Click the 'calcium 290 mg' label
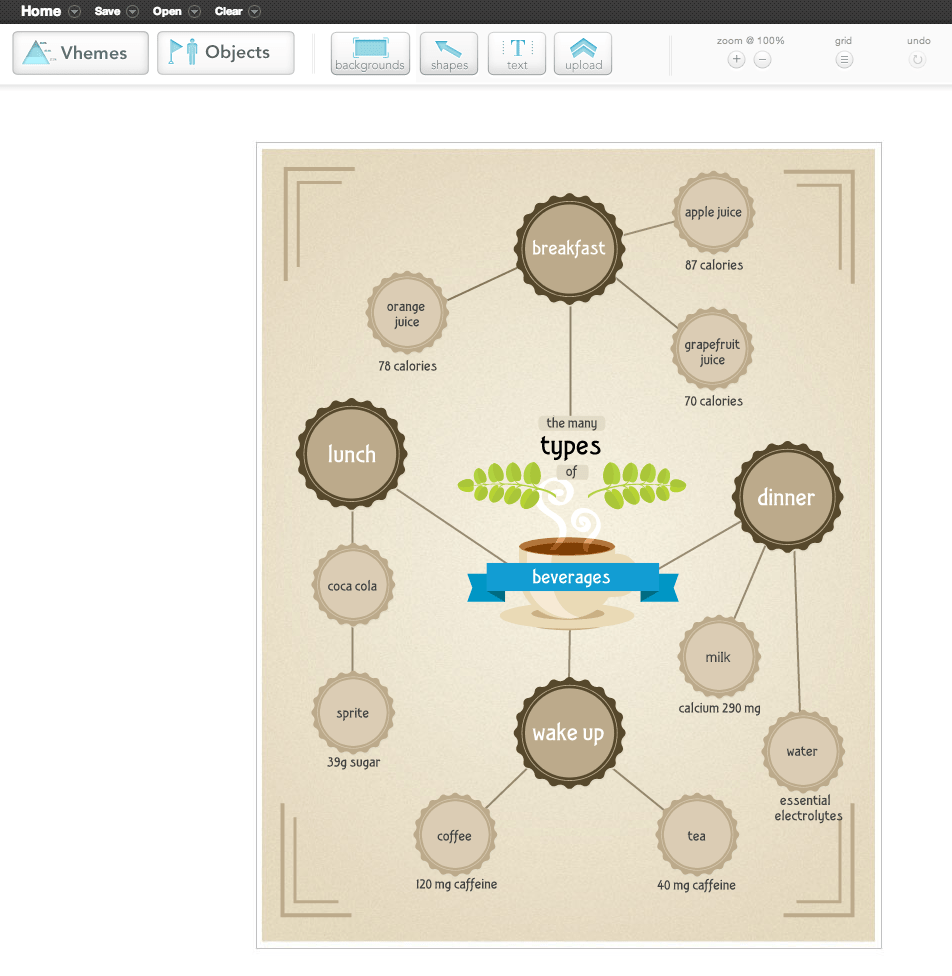952x976 pixels. 720,708
